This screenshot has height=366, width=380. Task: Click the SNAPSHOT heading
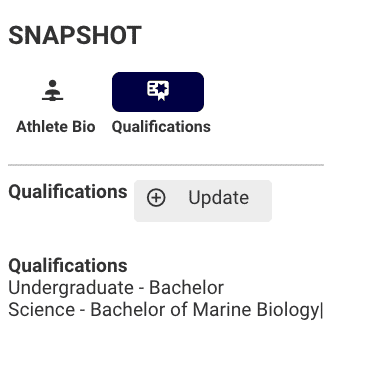coord(75,35)
